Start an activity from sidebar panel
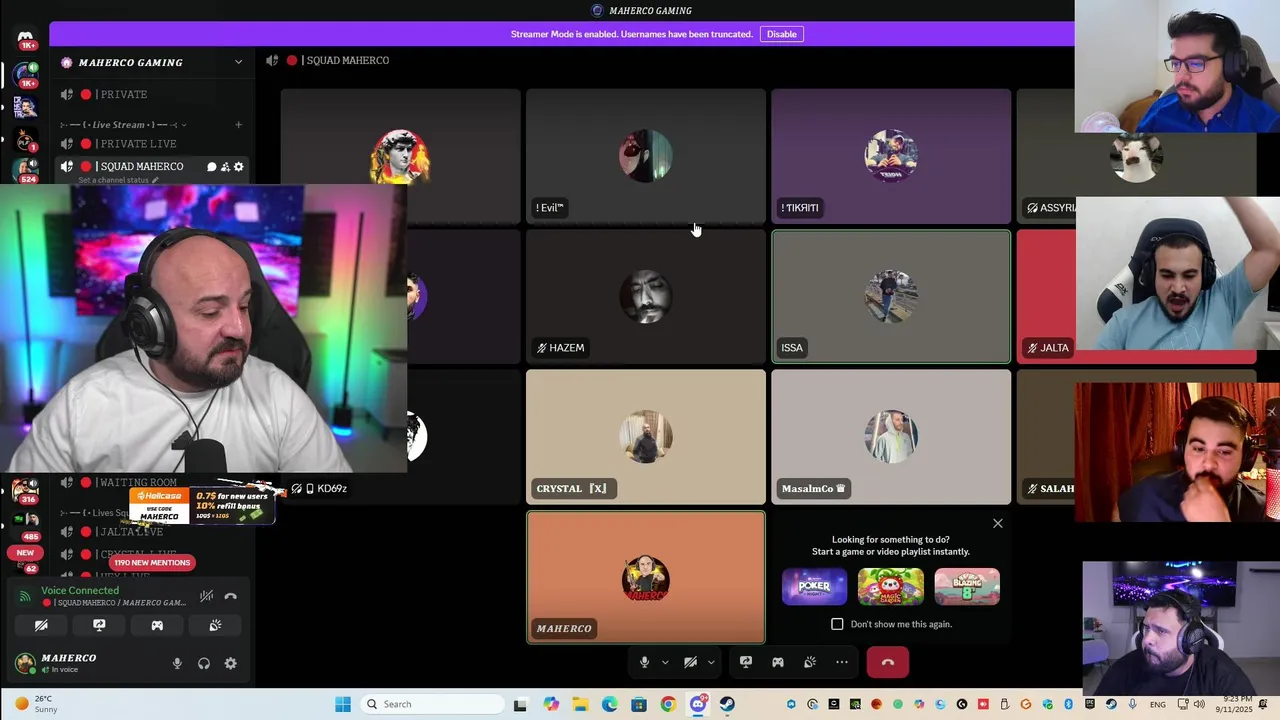Image resolution: width=1280 pixels, height=720 pixels. (x=157, y=625)
